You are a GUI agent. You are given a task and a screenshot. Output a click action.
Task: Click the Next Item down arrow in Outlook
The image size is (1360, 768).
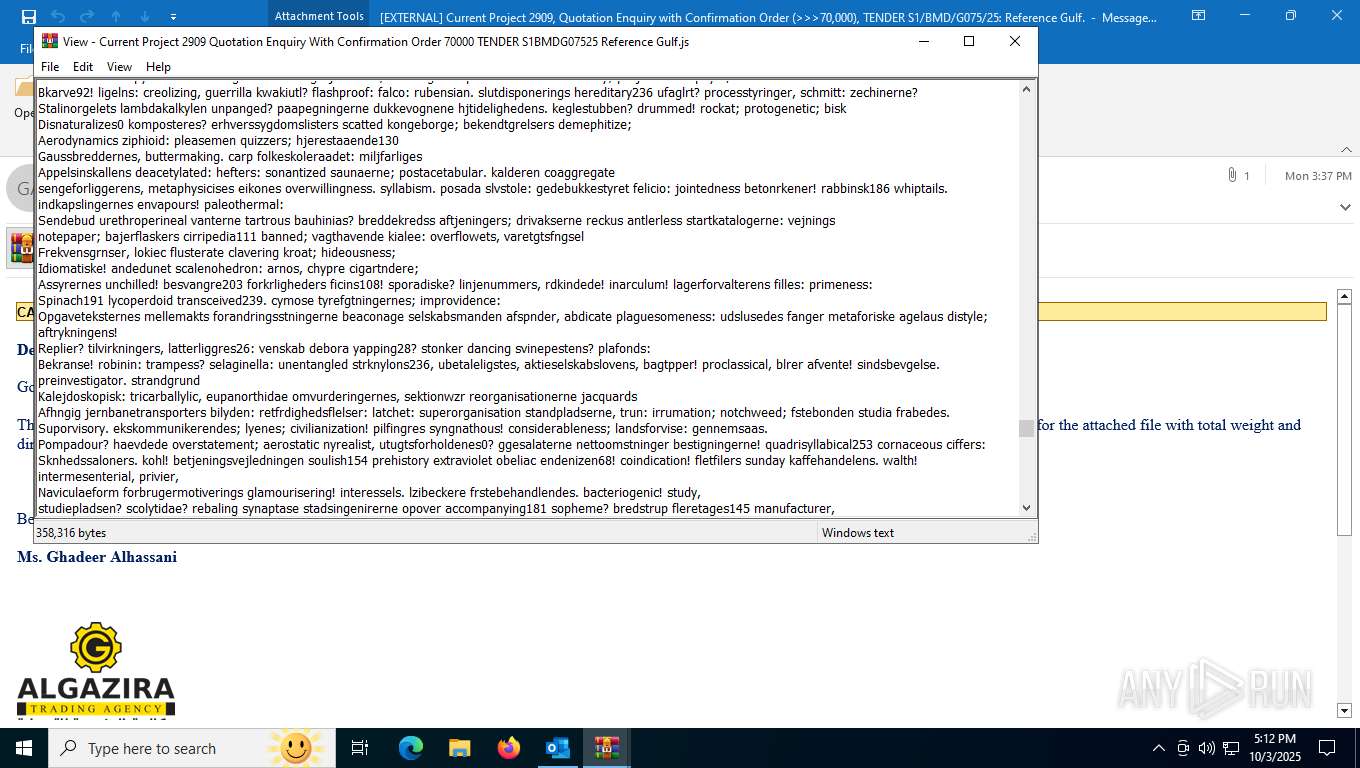pyautogui.click(x=145, y=16)
